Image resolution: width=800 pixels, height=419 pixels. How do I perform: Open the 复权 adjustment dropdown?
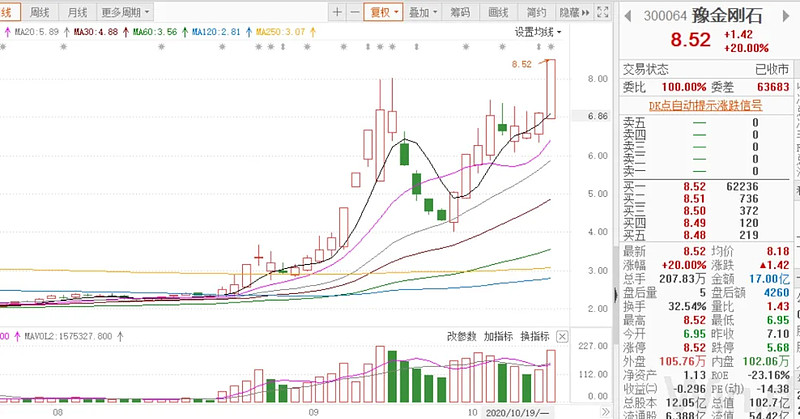(x=383, y=12)
